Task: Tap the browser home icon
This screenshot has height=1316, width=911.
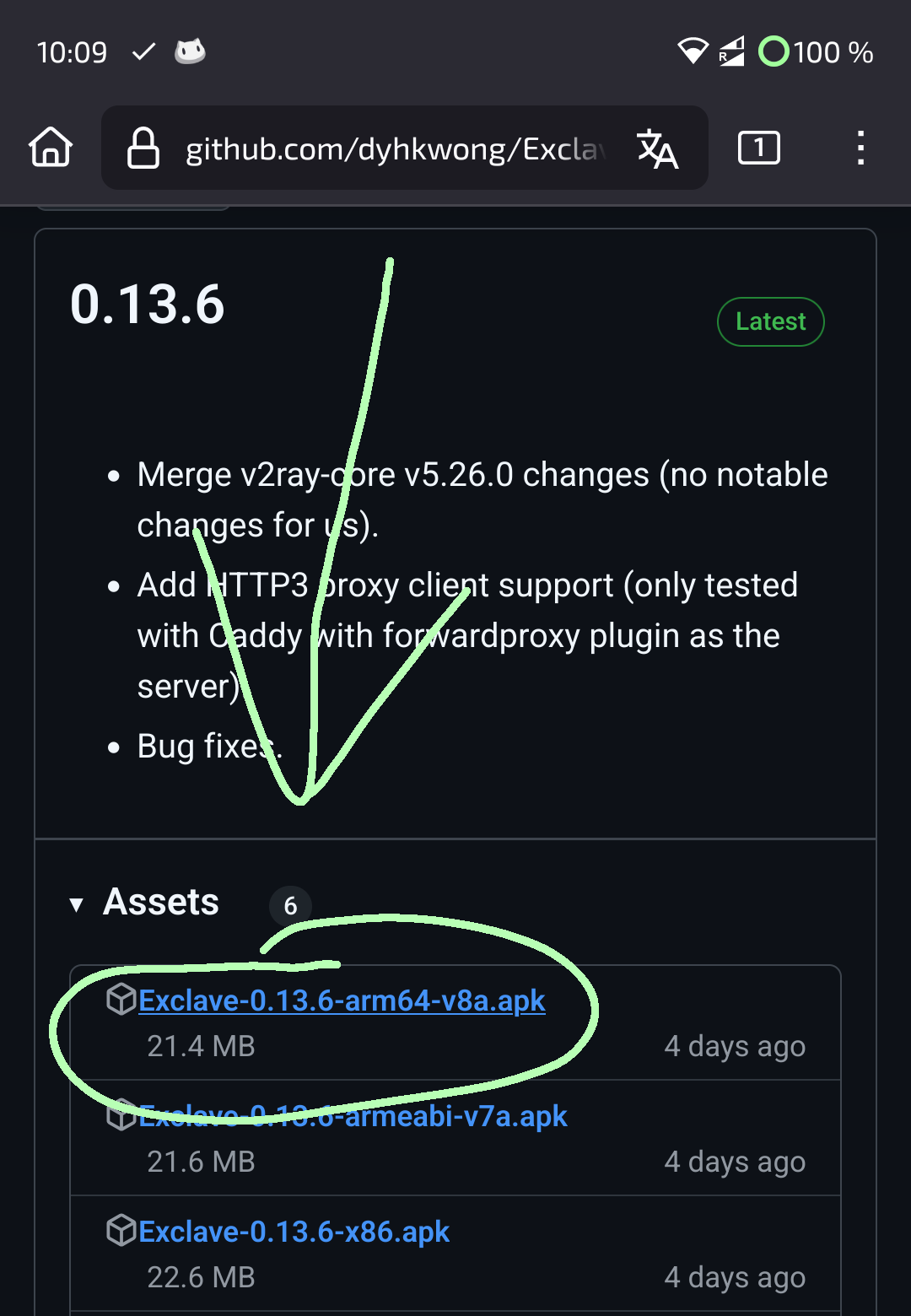Action: pyautogui.click(x=51, y=148)
